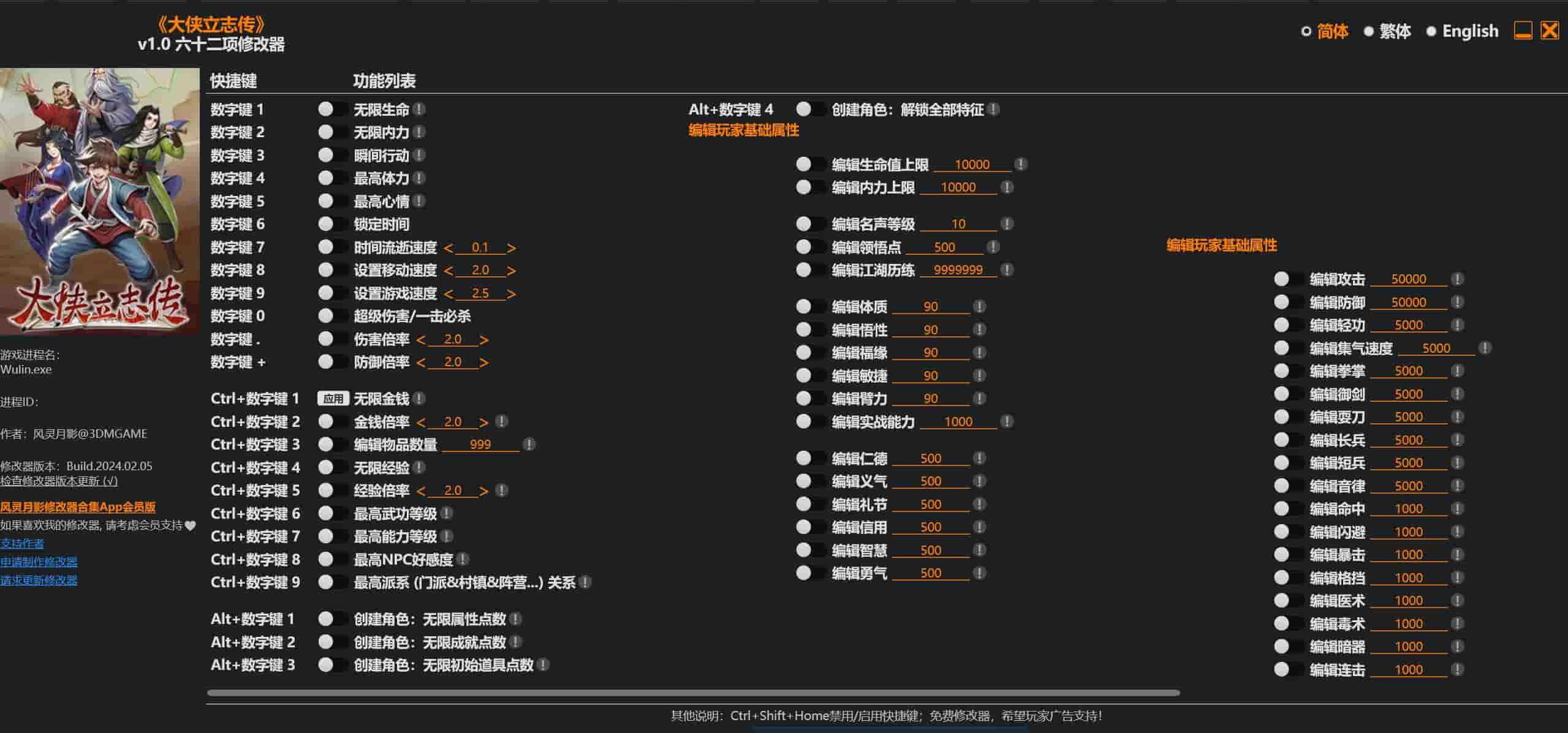This screenshot has width=1568, height=733.
Task: Click info icon next to 最高NPC好感度
Action: [x=463, y=559]
